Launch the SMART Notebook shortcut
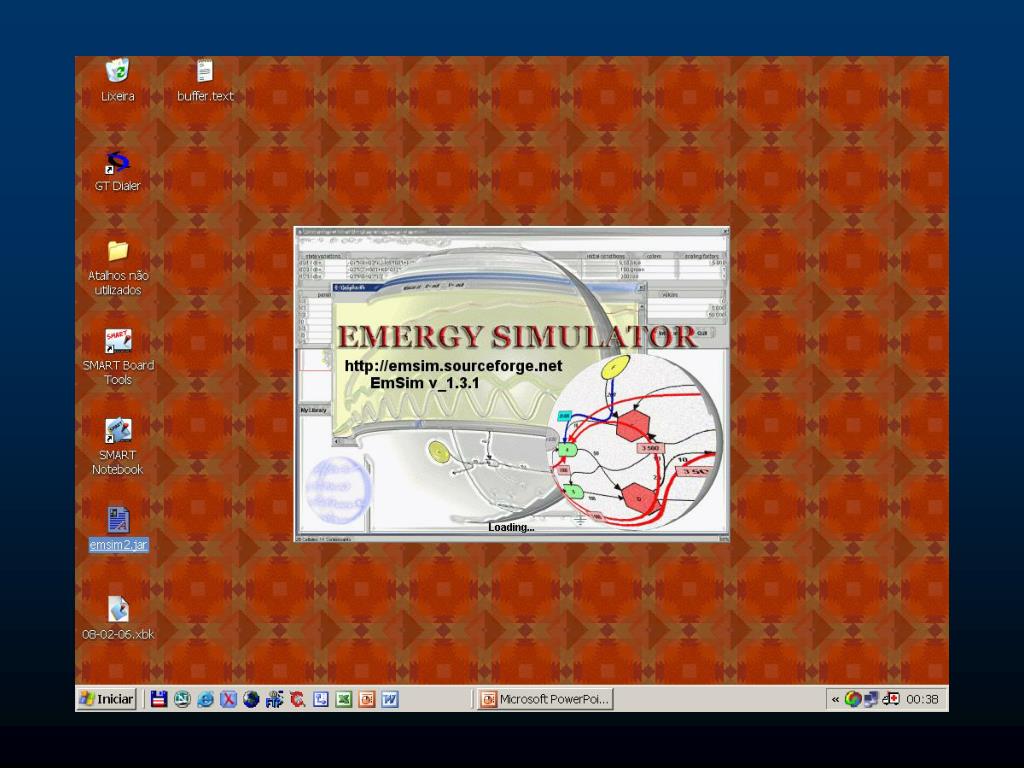The image size is (1024, 768). pos(118,430)
